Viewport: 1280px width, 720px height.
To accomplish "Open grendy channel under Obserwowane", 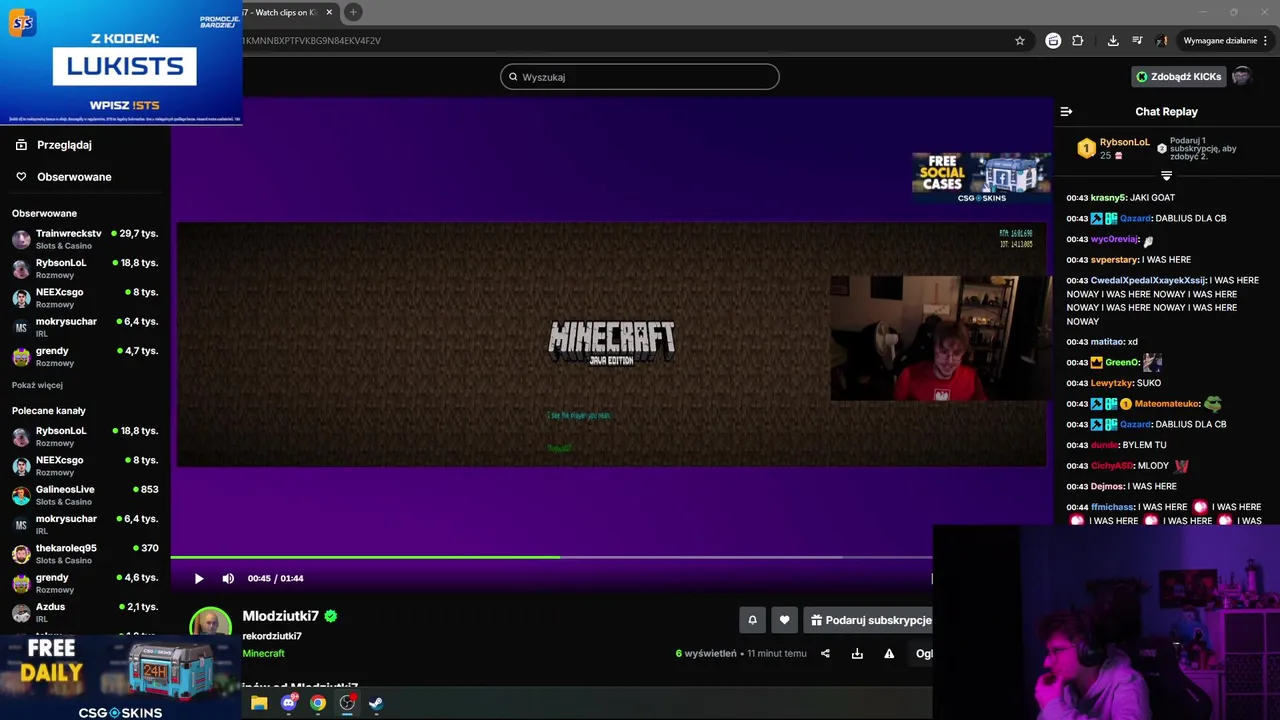I will click(85, 356).
